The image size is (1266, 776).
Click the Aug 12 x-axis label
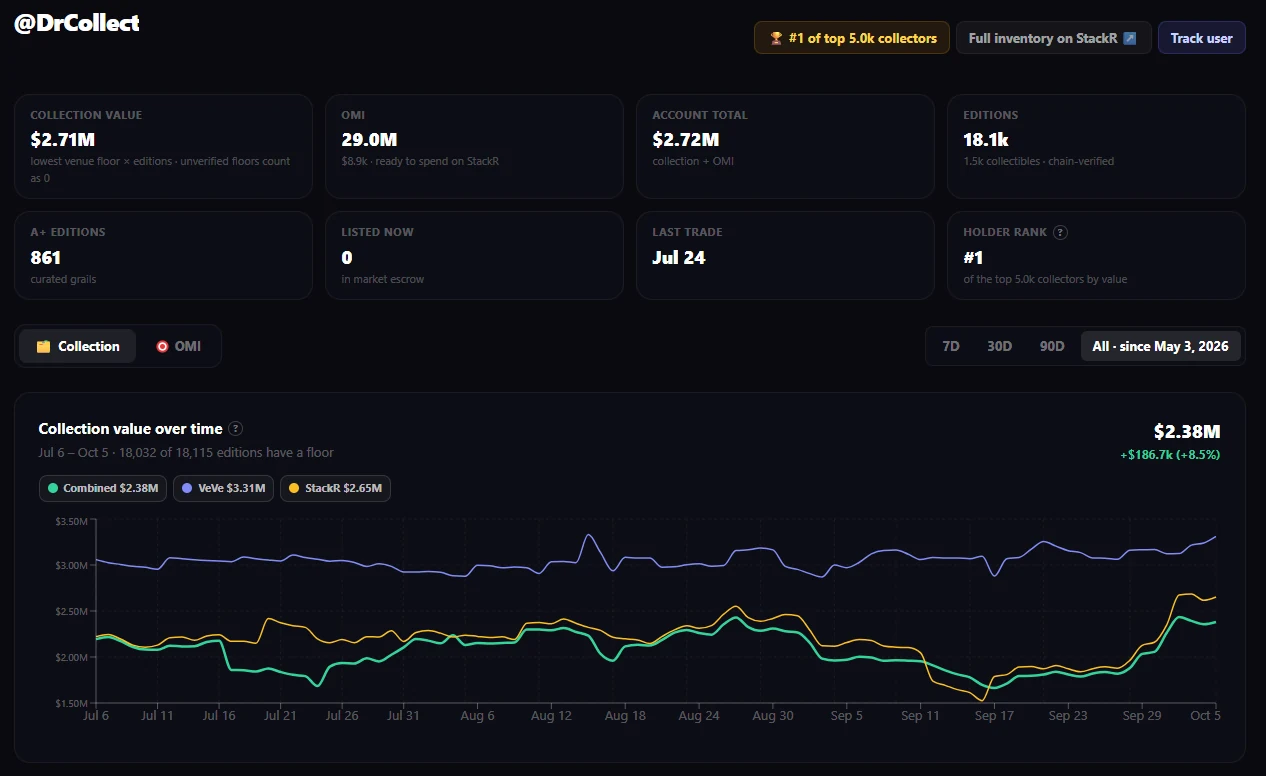pos(550,716)
